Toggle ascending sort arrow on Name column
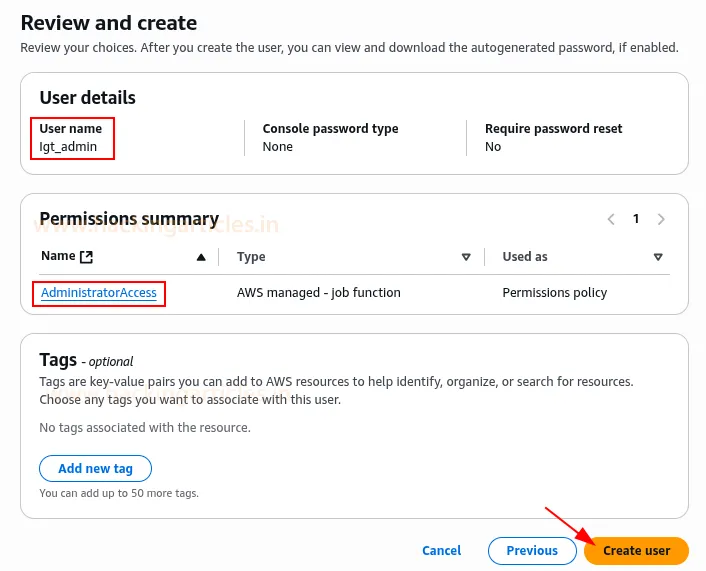 [201, 257]
